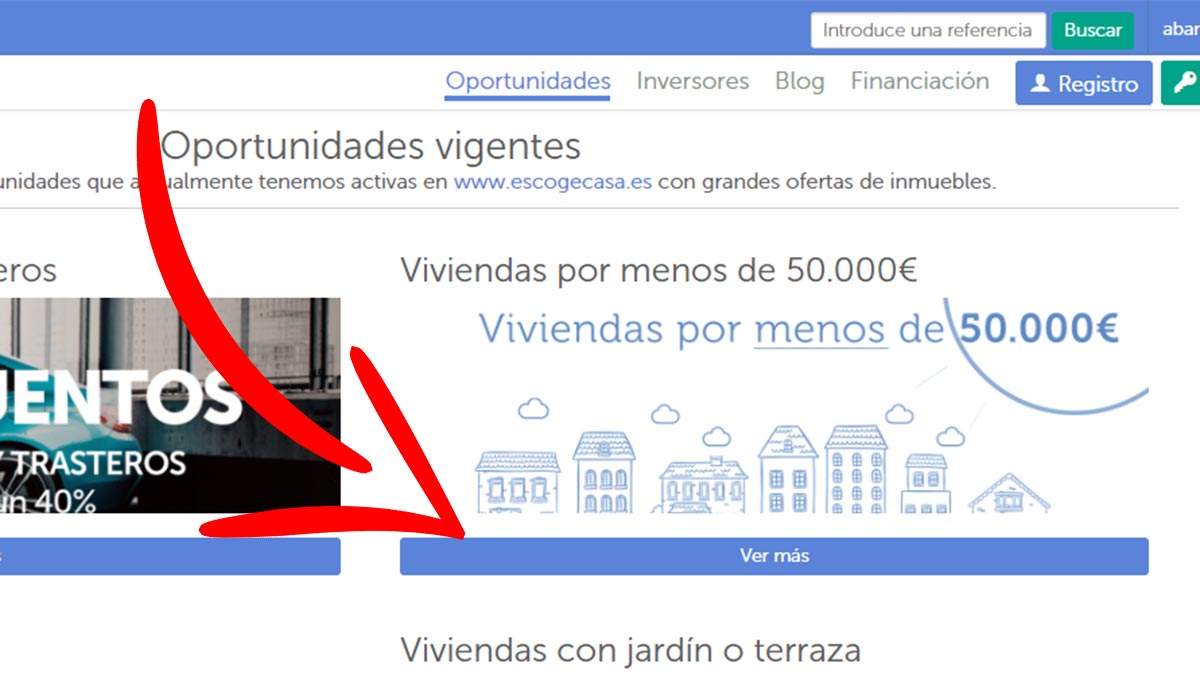This screenshot has width=1200, height=675.
Task: Click the blue Registro button
Action: pos(1083,84)
